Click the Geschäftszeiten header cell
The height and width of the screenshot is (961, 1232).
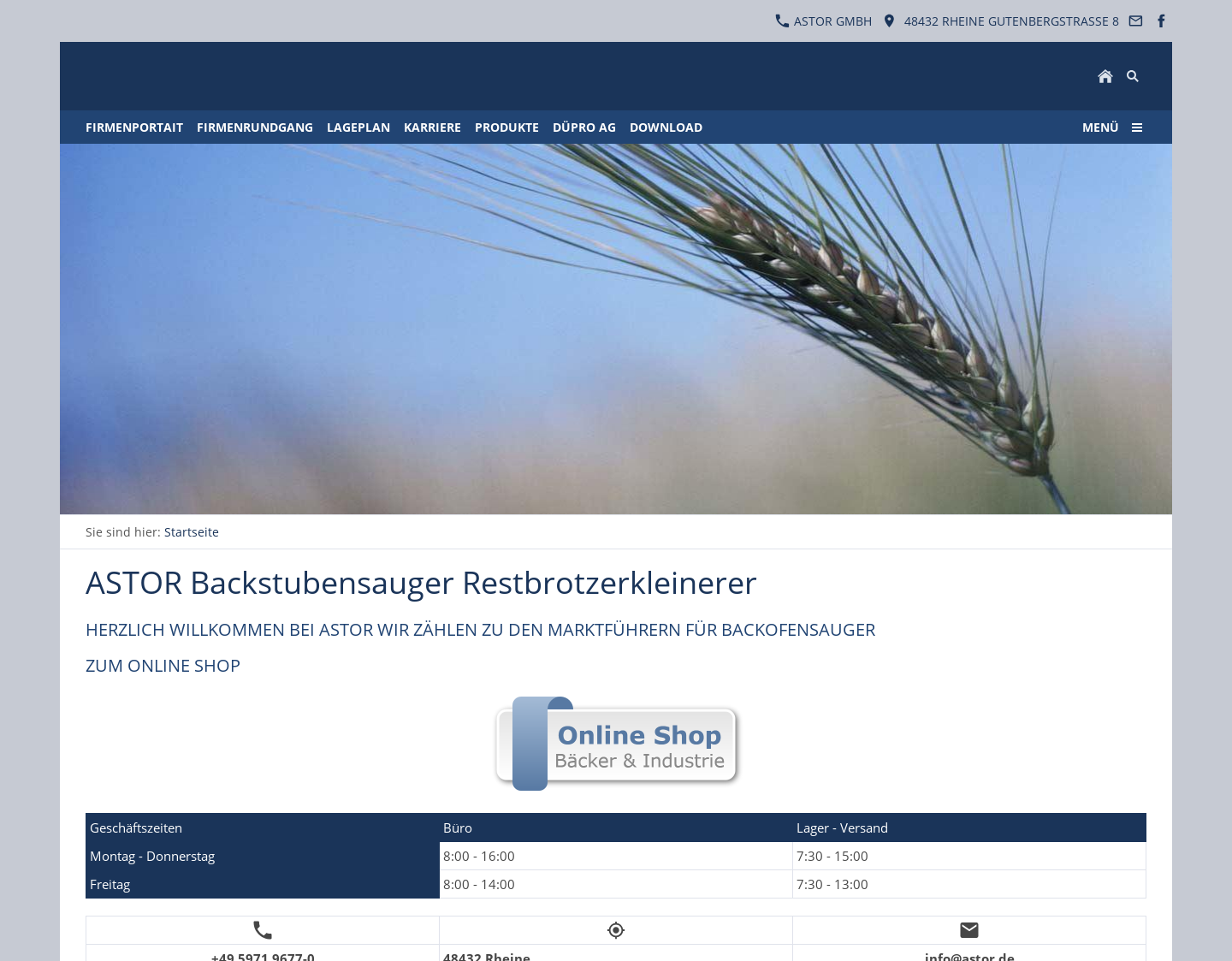coord(263,828)
